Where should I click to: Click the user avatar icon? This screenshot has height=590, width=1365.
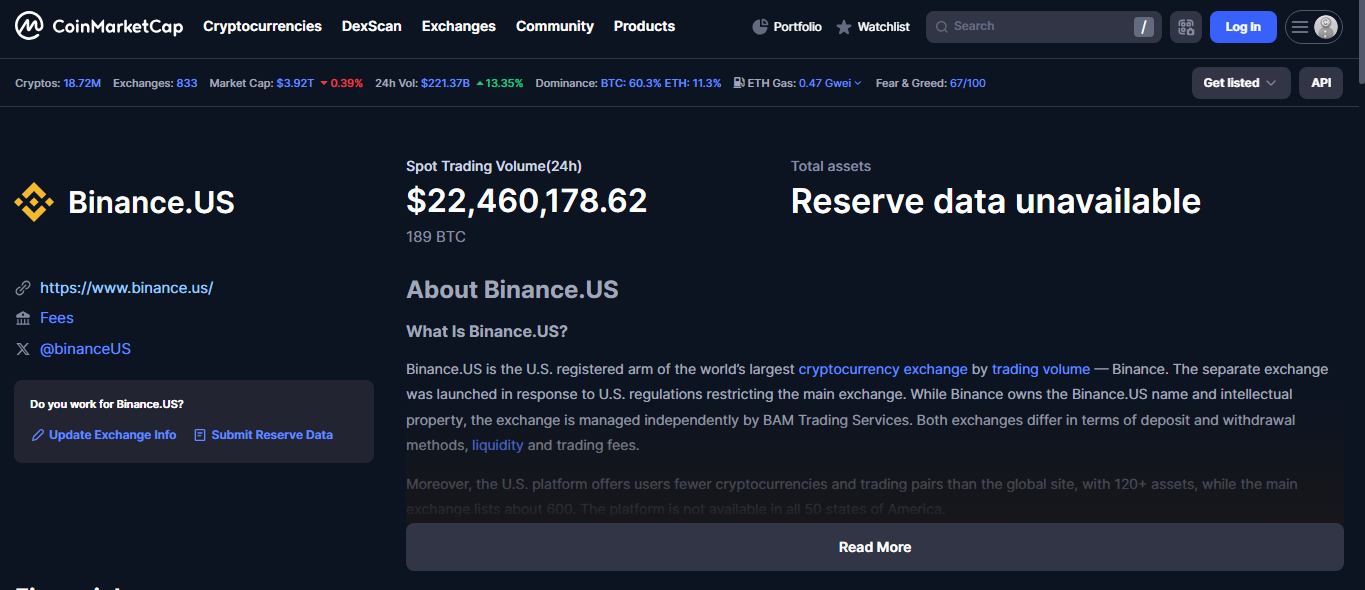click(x=1326, y=27)
